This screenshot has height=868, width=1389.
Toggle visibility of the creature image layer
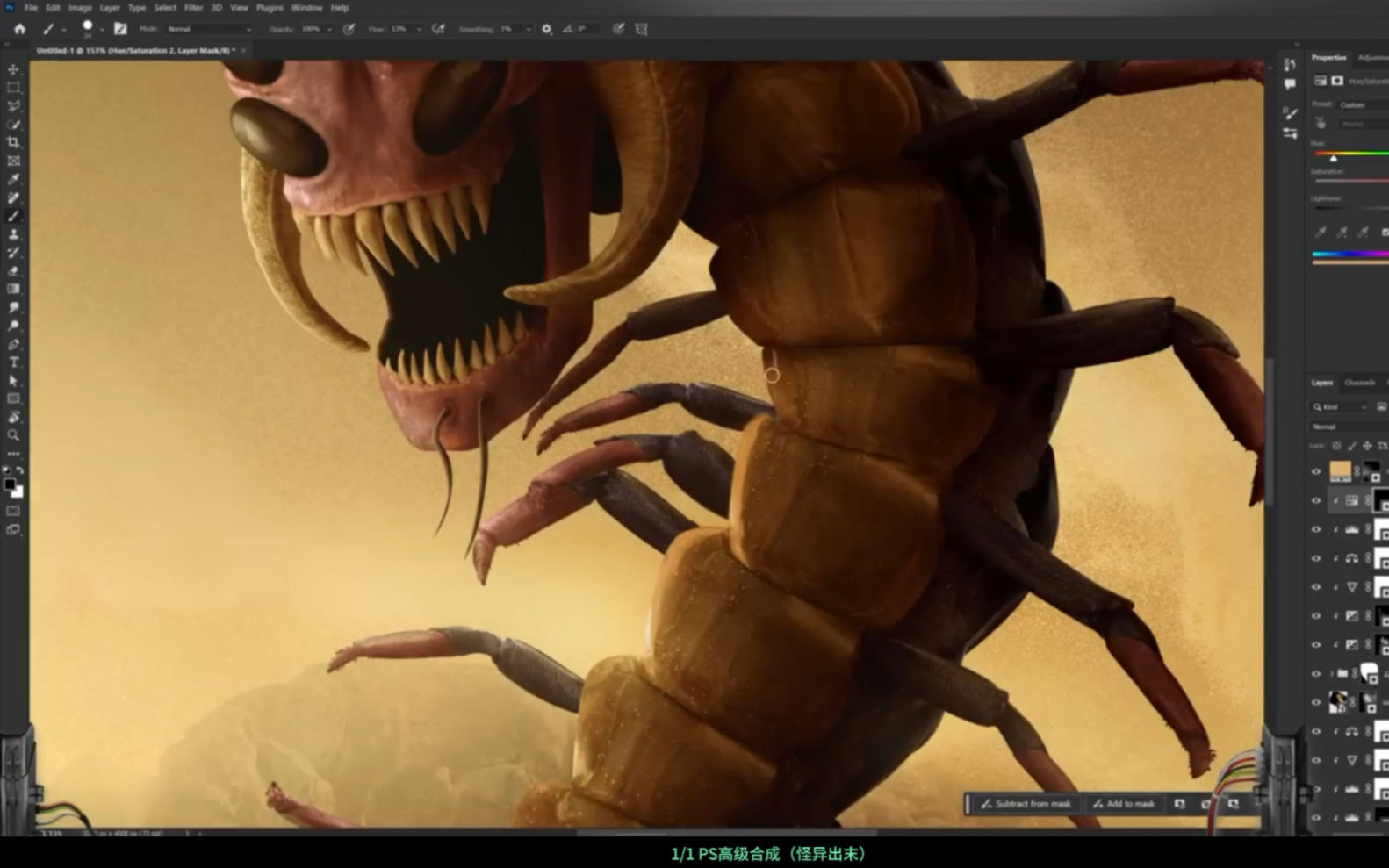click(1315, 702)
